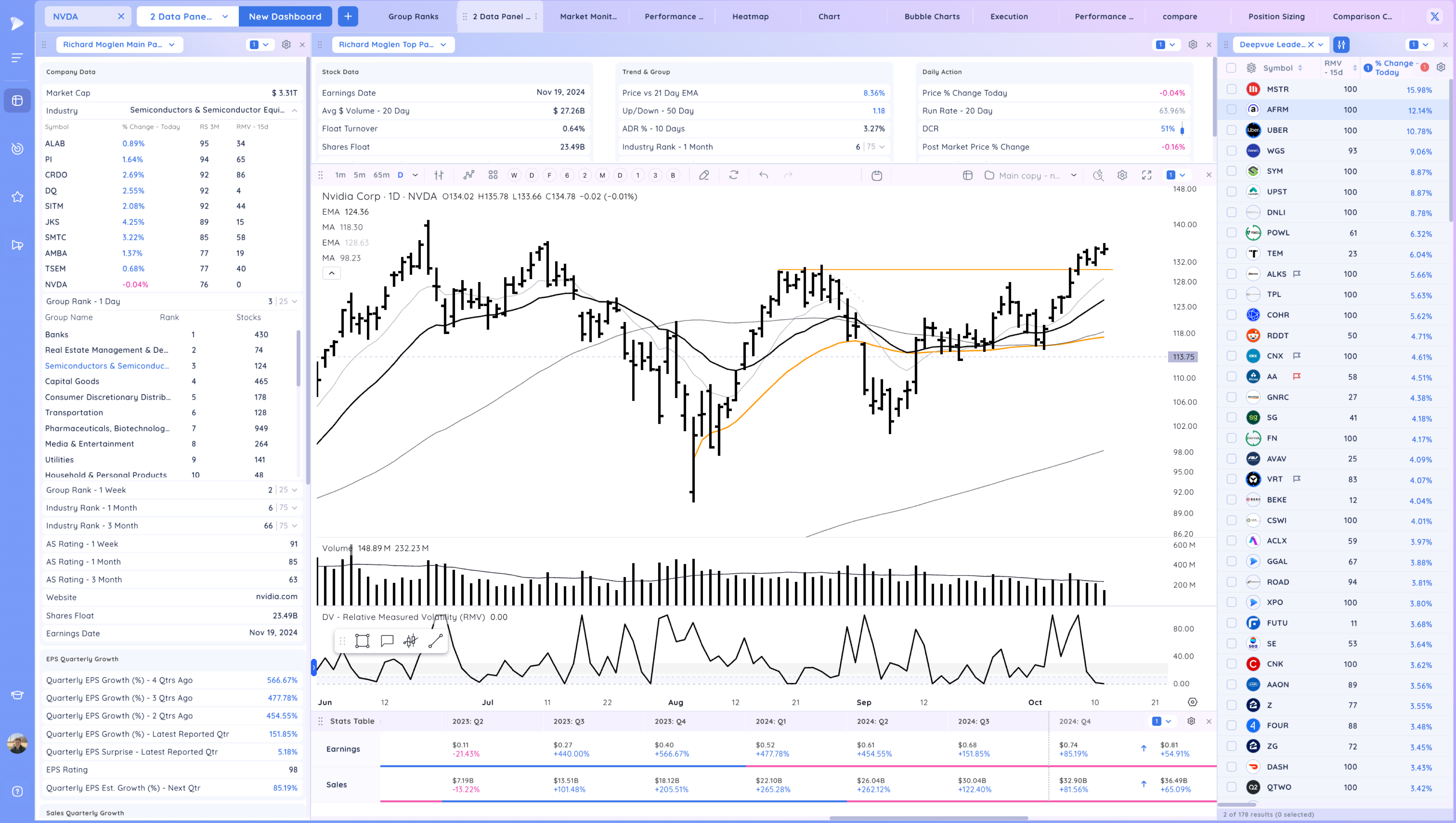Viewport: 1456px width, 823px height.
Task: Click the eraser drawing icon
Action: pos(704,175)
